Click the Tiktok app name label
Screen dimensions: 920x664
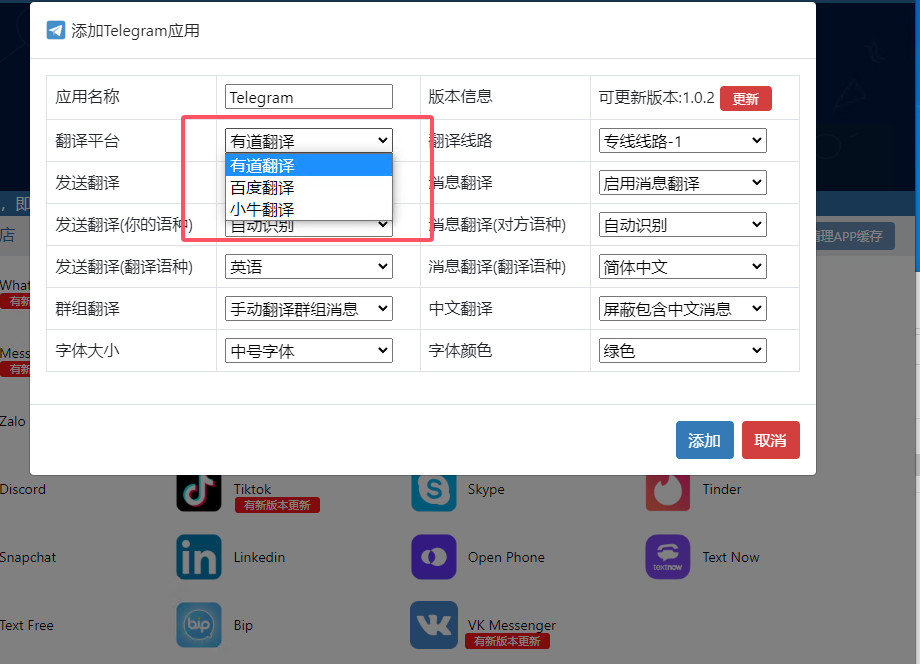[x=252, y=489]
